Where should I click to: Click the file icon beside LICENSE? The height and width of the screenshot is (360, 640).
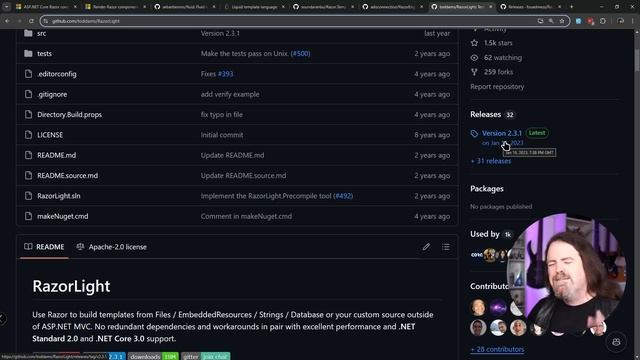click(28, 135)
